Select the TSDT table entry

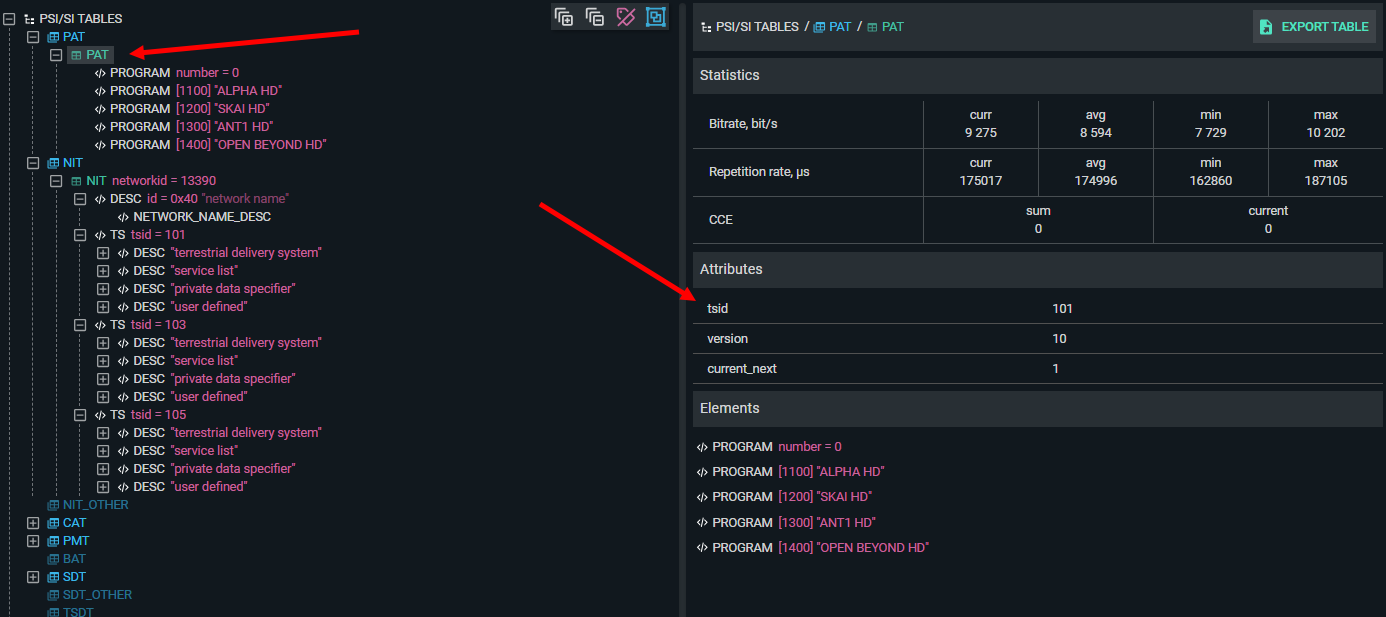pos(77,612)
